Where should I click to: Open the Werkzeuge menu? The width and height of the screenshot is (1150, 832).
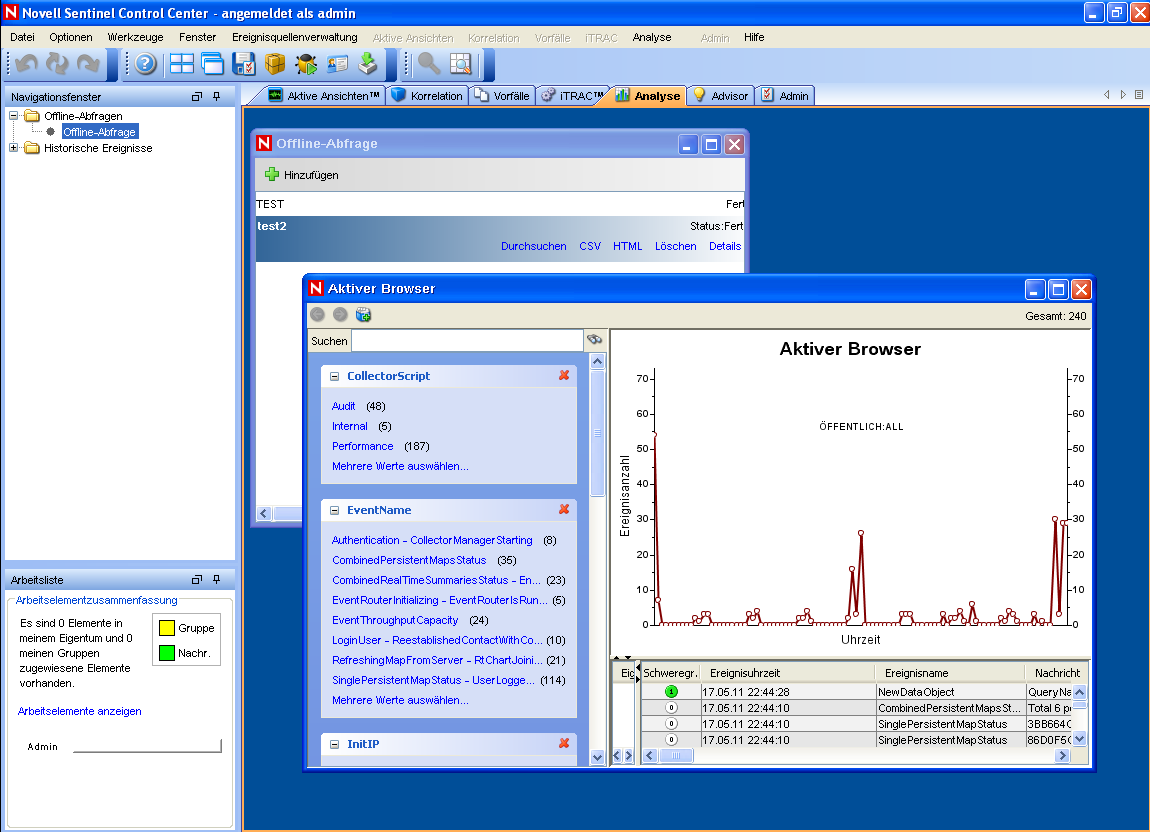tap(135, 37)
